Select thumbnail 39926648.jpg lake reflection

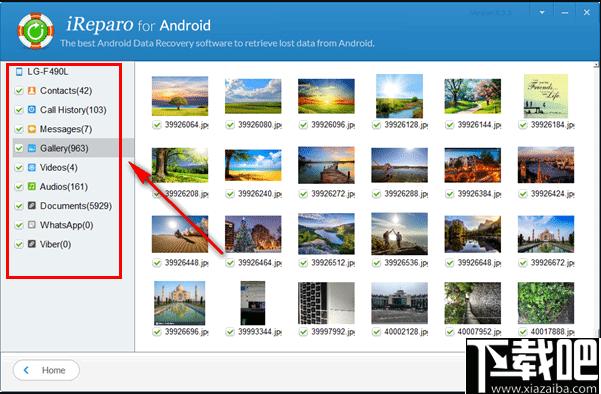473,234
